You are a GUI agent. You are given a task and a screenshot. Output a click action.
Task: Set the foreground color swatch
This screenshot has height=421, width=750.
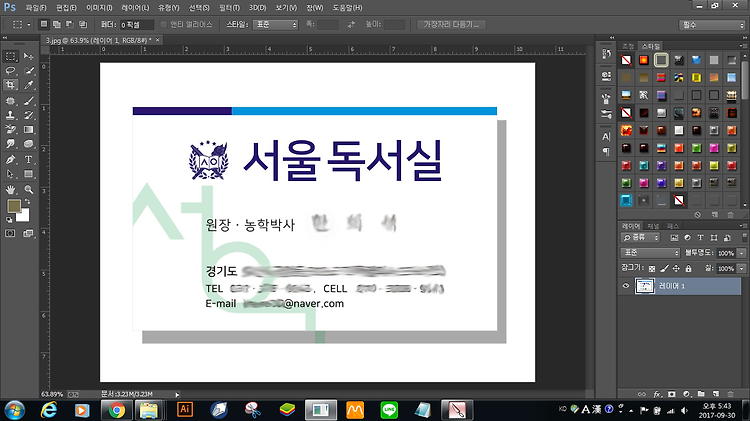point(14,206)
